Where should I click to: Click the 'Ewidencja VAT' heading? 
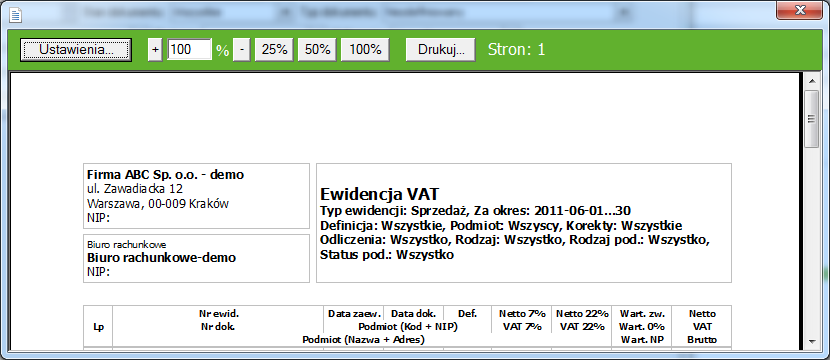point(380,193)
